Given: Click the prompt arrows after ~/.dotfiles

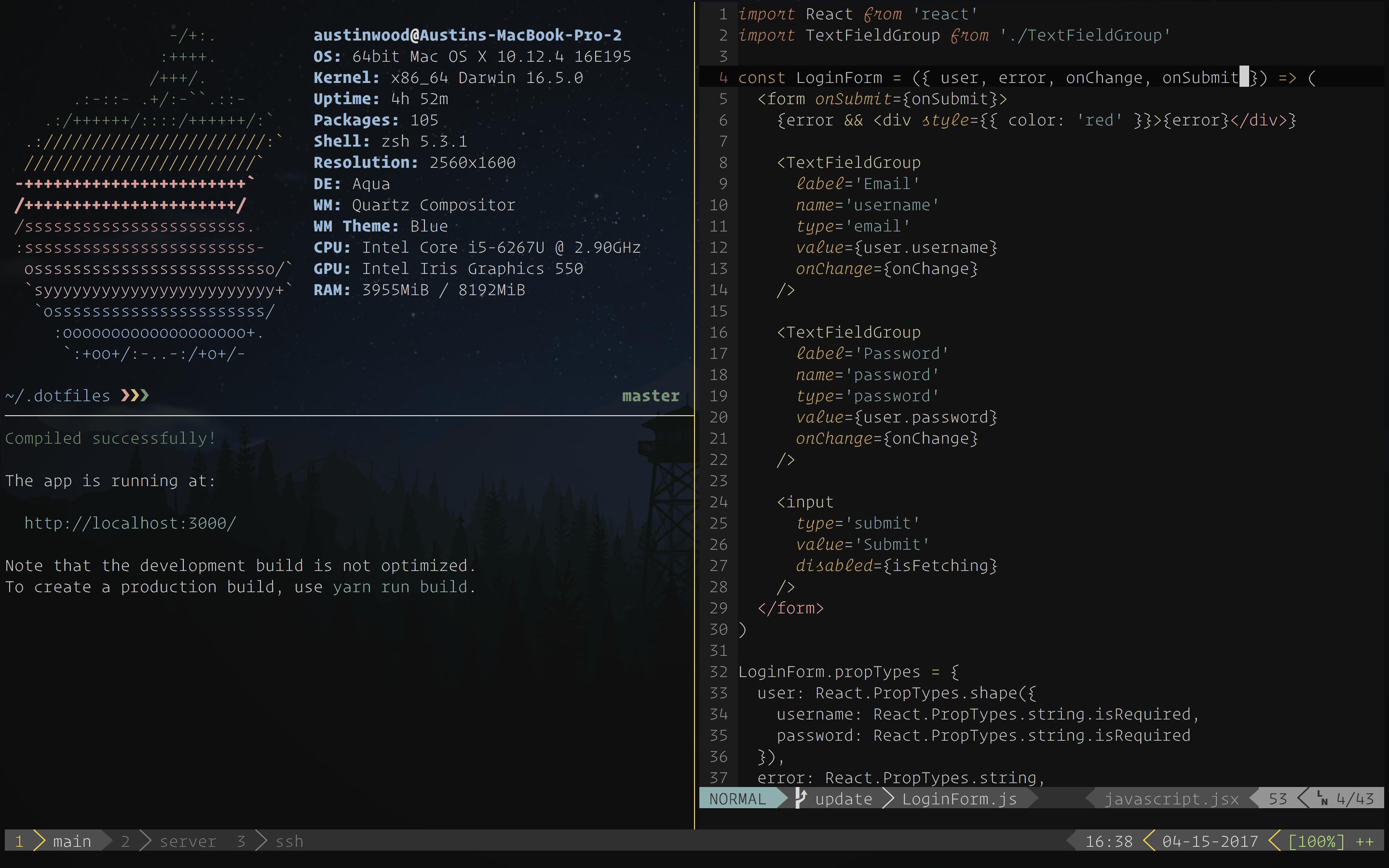Looking at the screenshot, I should [x=135, y=395].
